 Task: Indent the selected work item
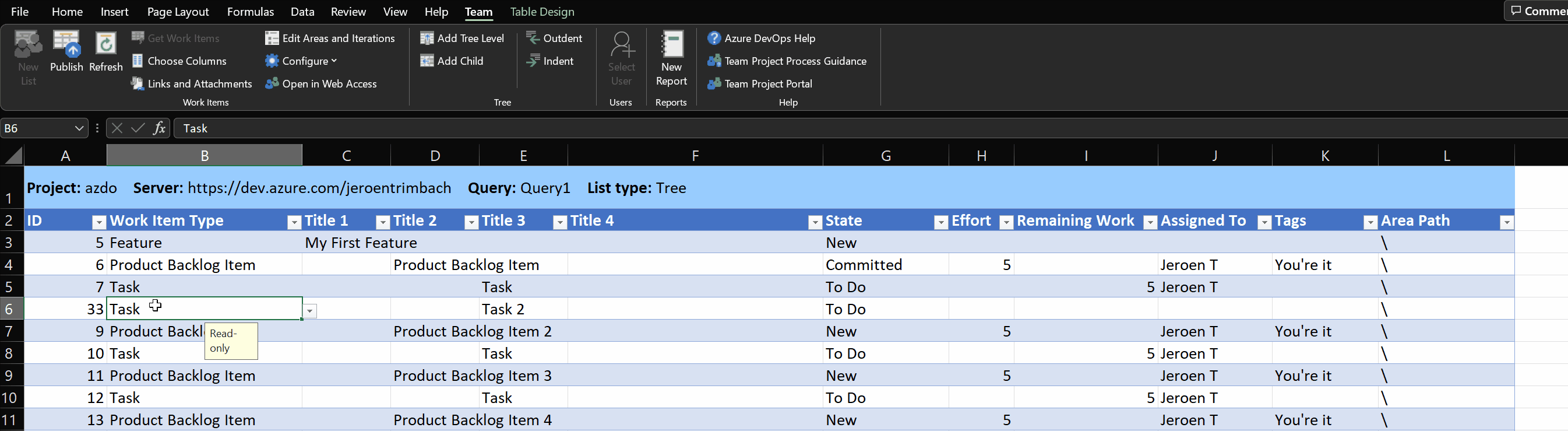pyautogui.click(x=549, y=61)
